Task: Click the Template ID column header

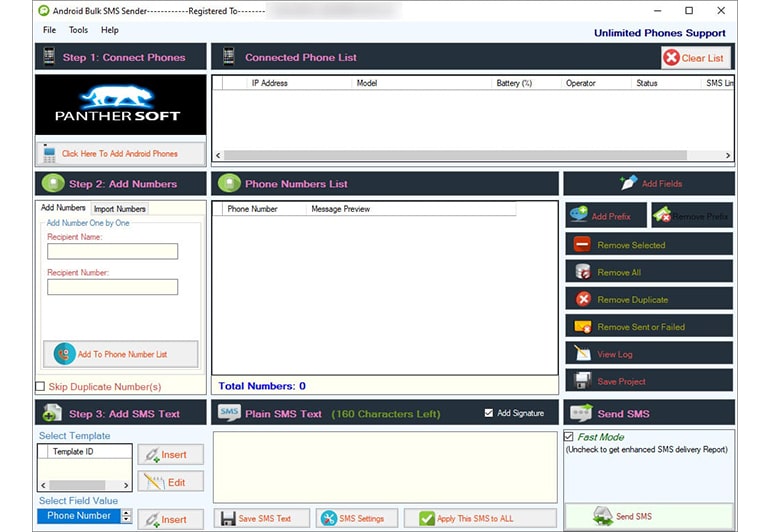Action: coord(90,451)
